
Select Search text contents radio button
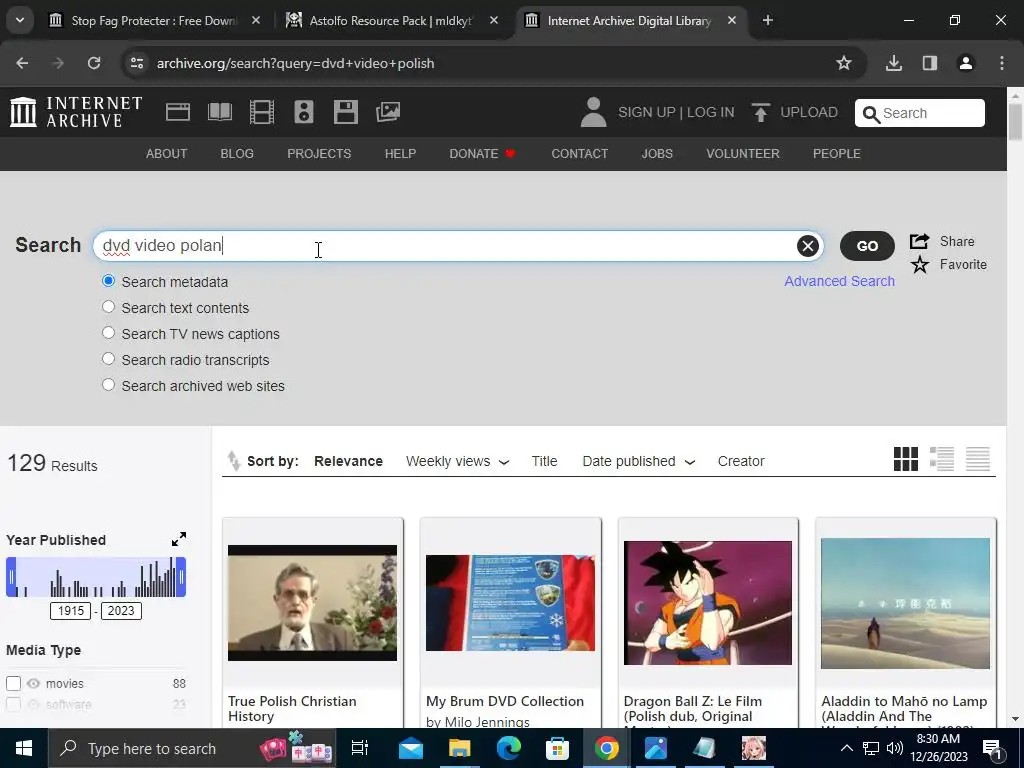tap(108, 307)
